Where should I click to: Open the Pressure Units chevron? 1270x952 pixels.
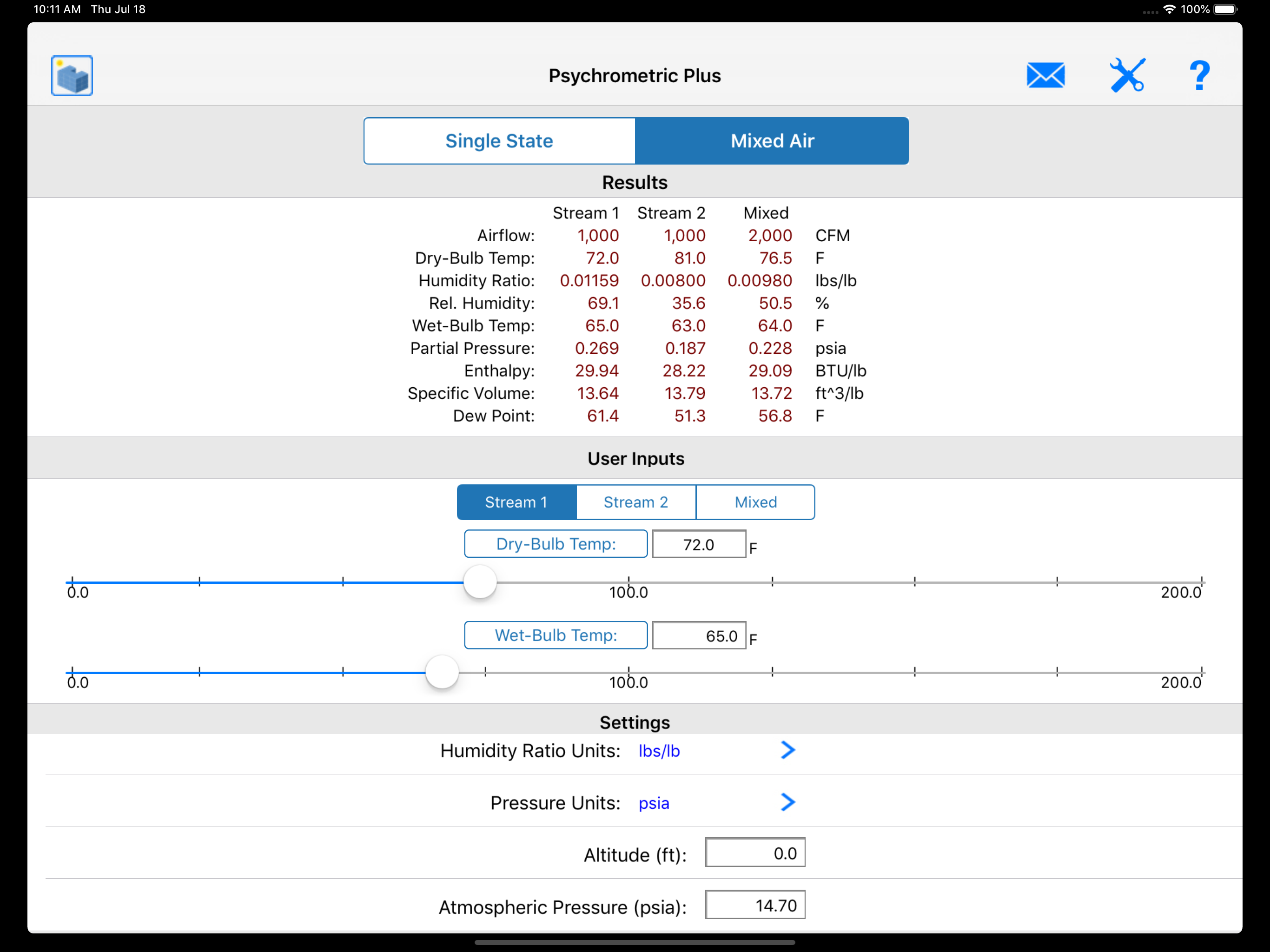(788, 802)
